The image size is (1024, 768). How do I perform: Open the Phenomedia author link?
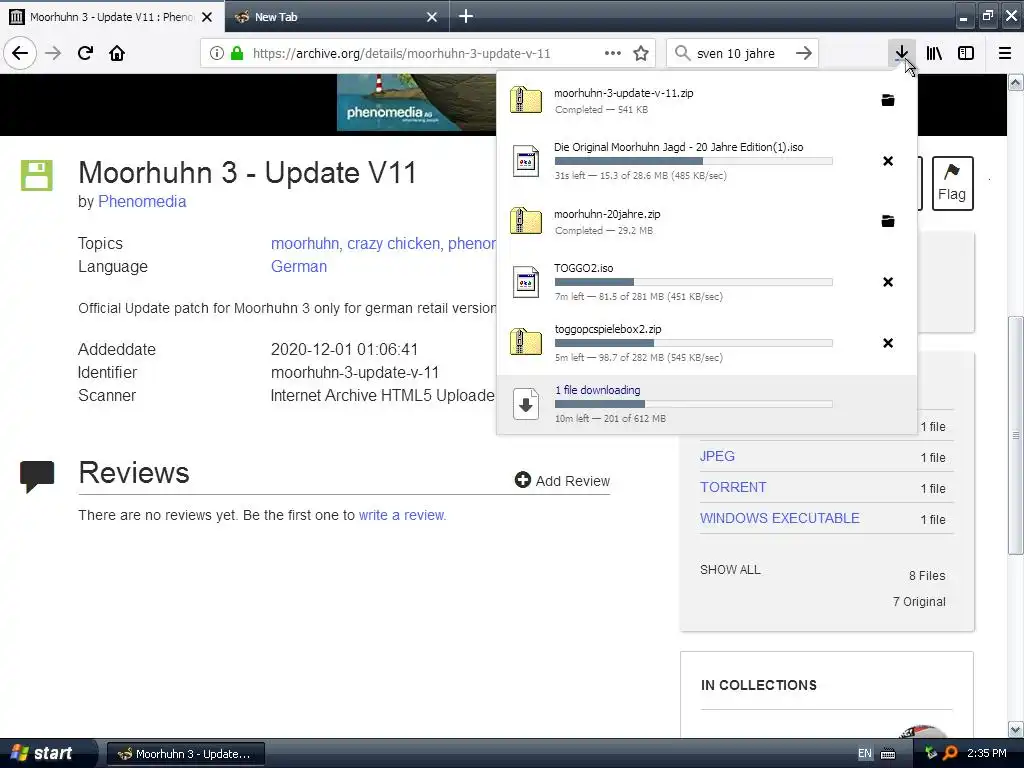(x=142, y=201)
